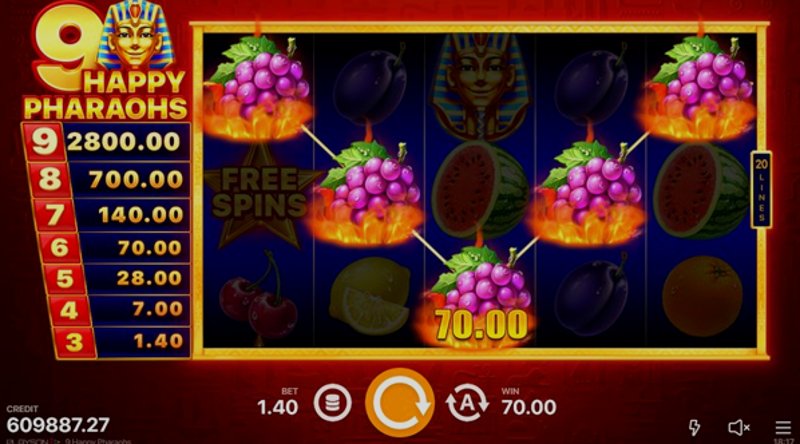Click the cherries symbol in the bottom-left reel

pyautogui.click(x=259, y=297)
